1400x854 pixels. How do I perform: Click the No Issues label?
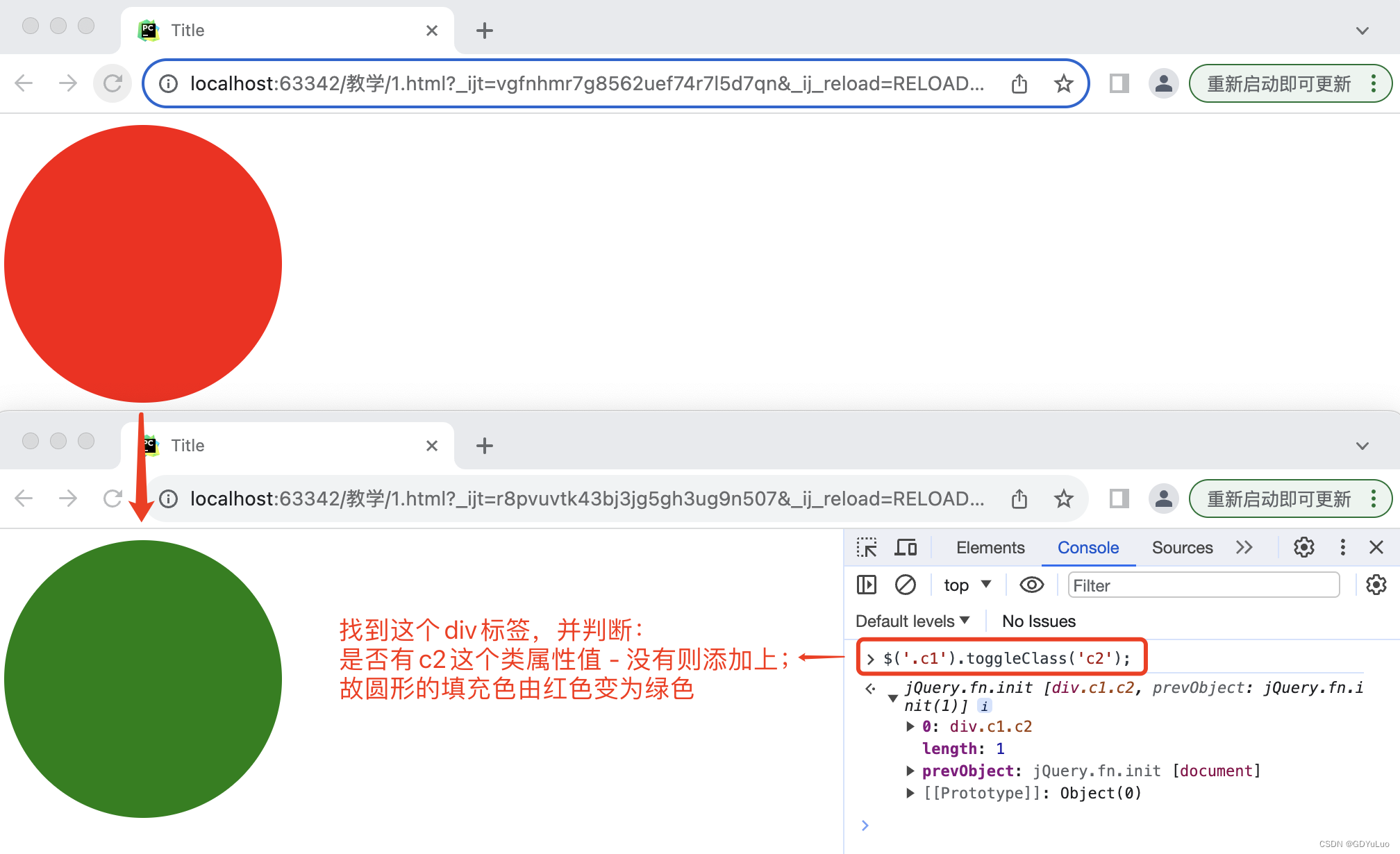[x=1038, y=621]
